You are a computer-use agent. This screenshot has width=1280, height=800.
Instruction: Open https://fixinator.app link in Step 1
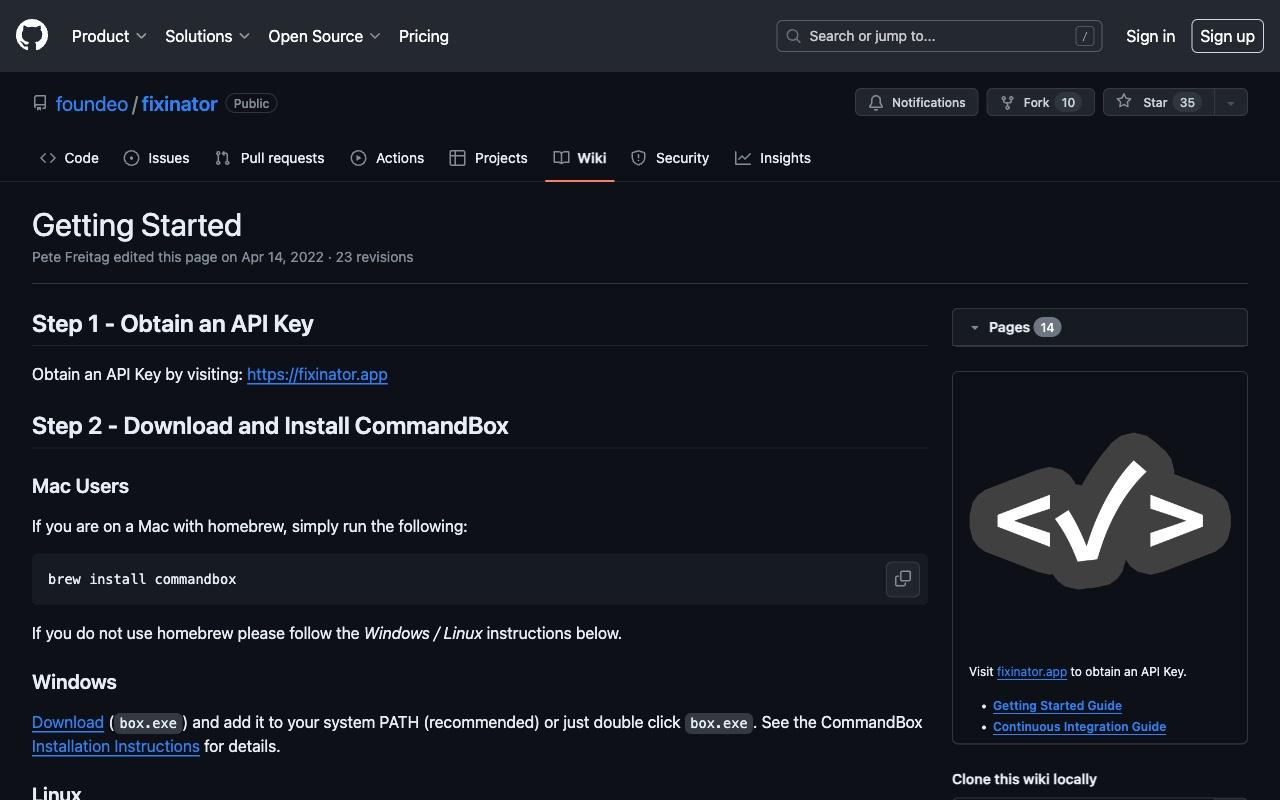tap(317, 374)
